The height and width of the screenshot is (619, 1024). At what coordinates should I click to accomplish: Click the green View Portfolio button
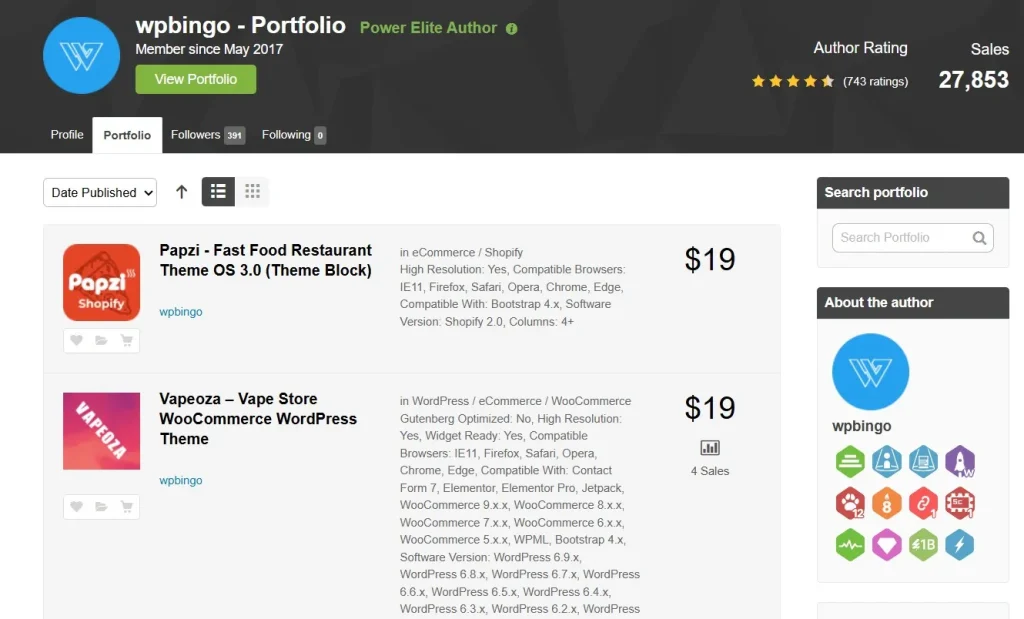click(196, 80)
